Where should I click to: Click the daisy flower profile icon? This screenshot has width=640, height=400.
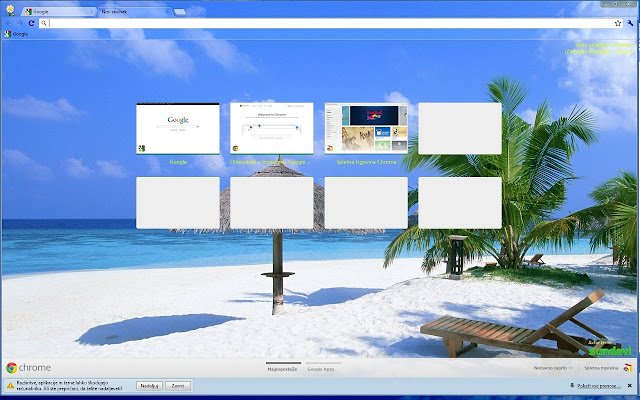(x=10, y=9)
